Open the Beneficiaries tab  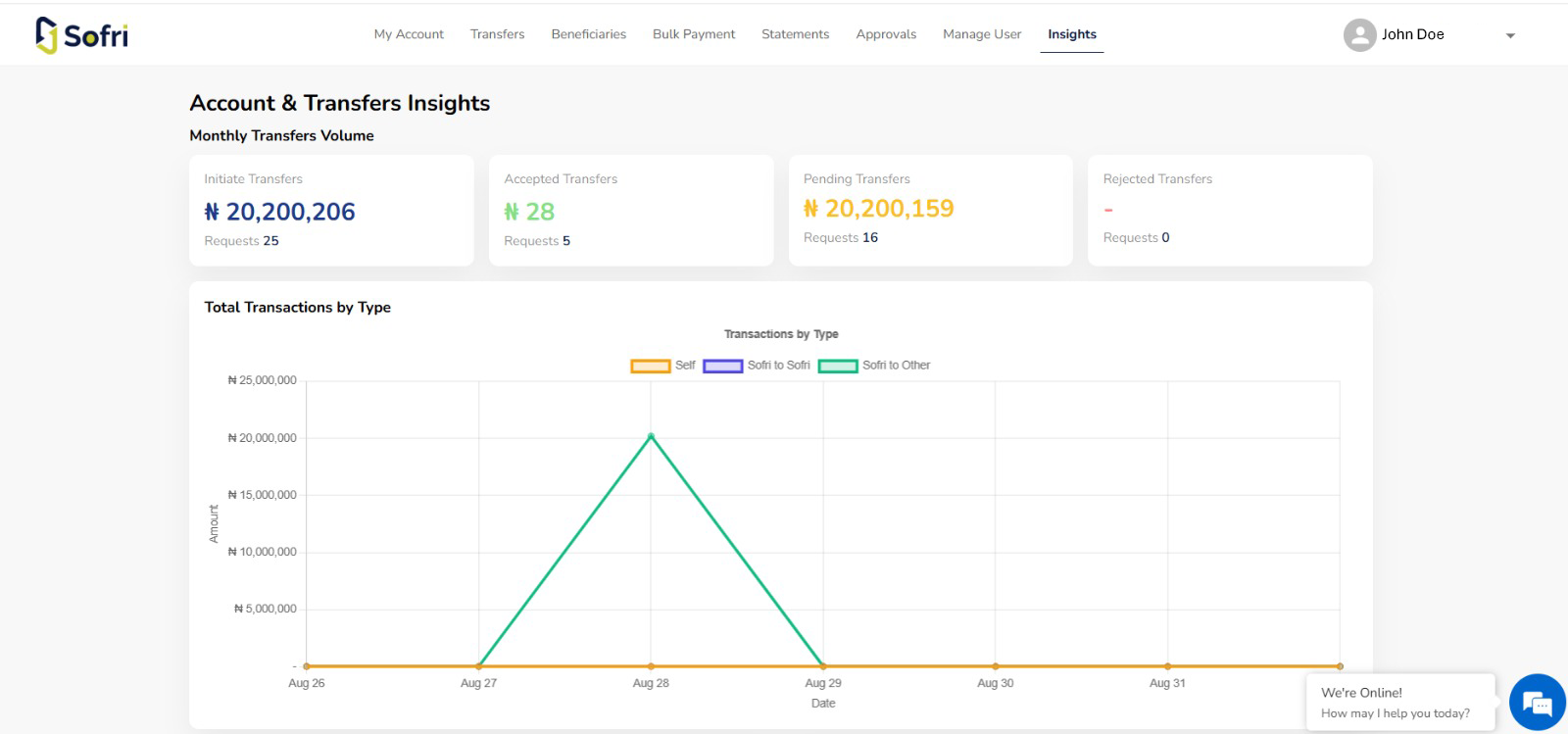[588, 34]
